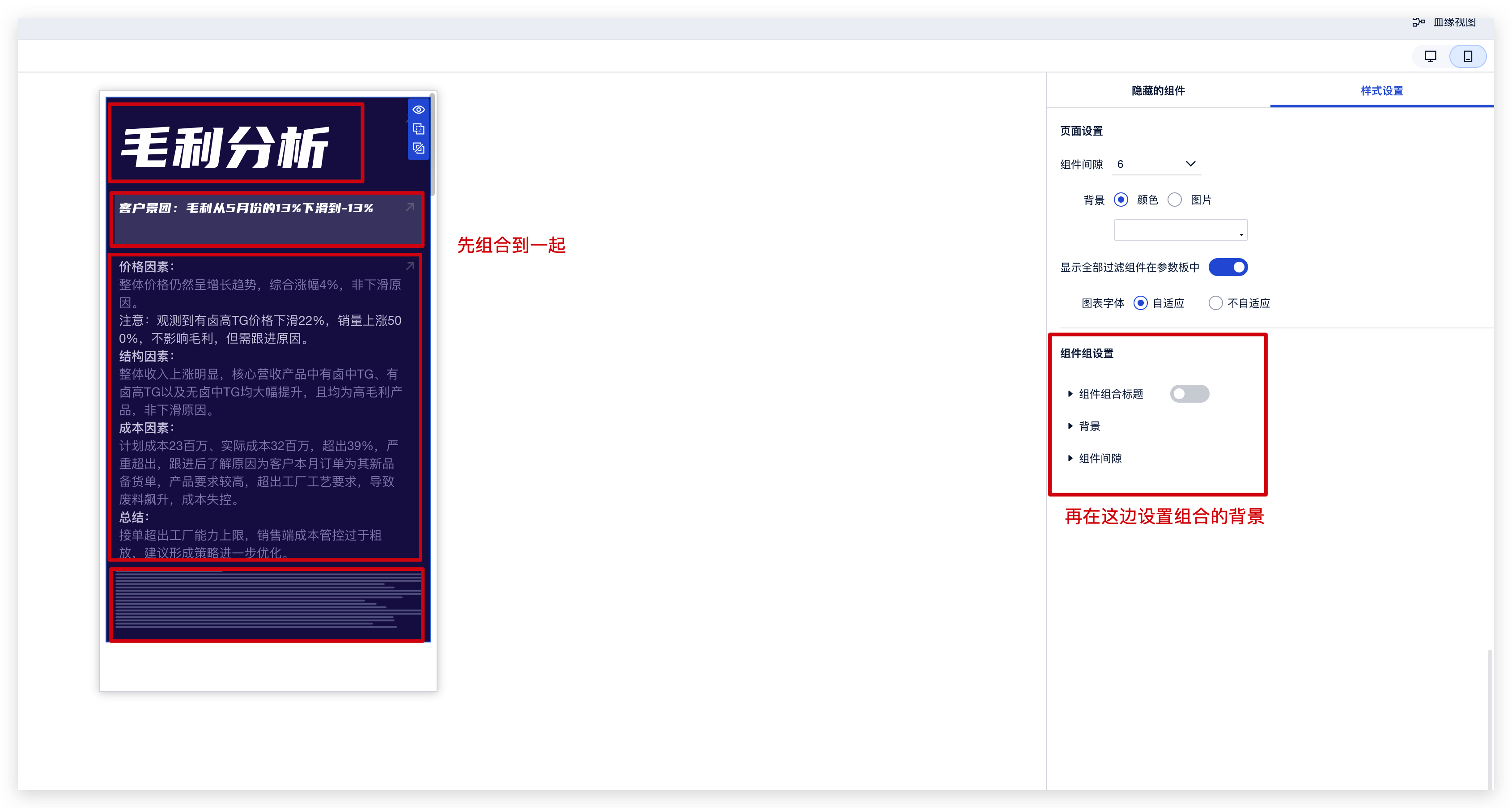Image resolution: width=1512 pixels, height=808 pixels.
Task: Click the group components icon
Action: [x=419, y=128]
